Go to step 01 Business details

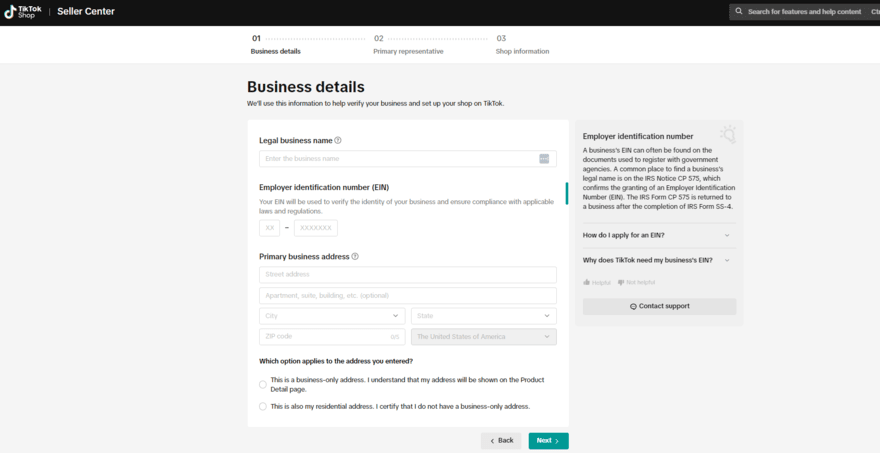276,44
